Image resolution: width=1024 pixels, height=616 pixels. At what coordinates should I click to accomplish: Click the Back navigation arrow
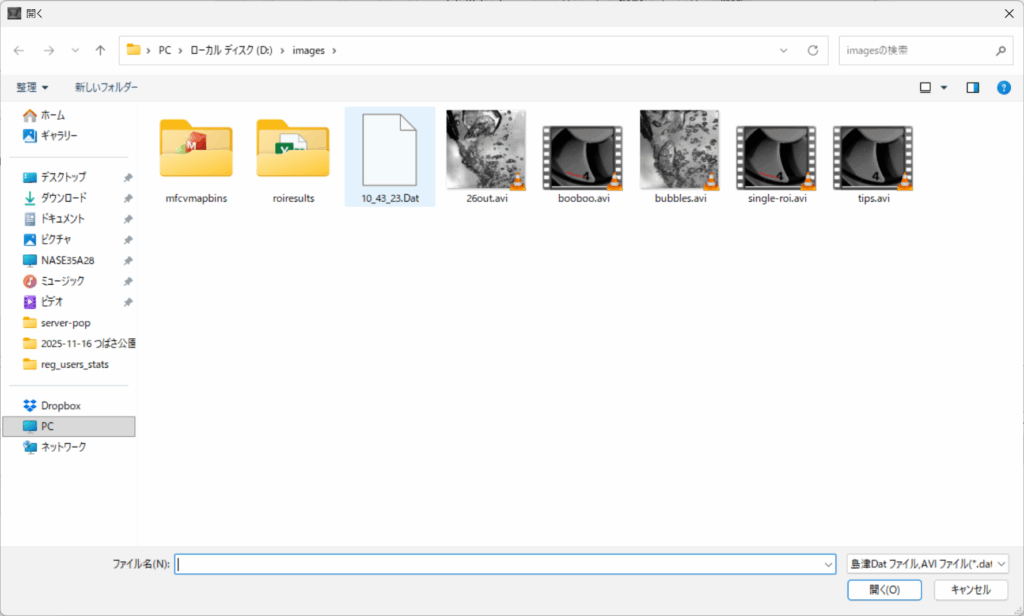click(x=19, y=50)
